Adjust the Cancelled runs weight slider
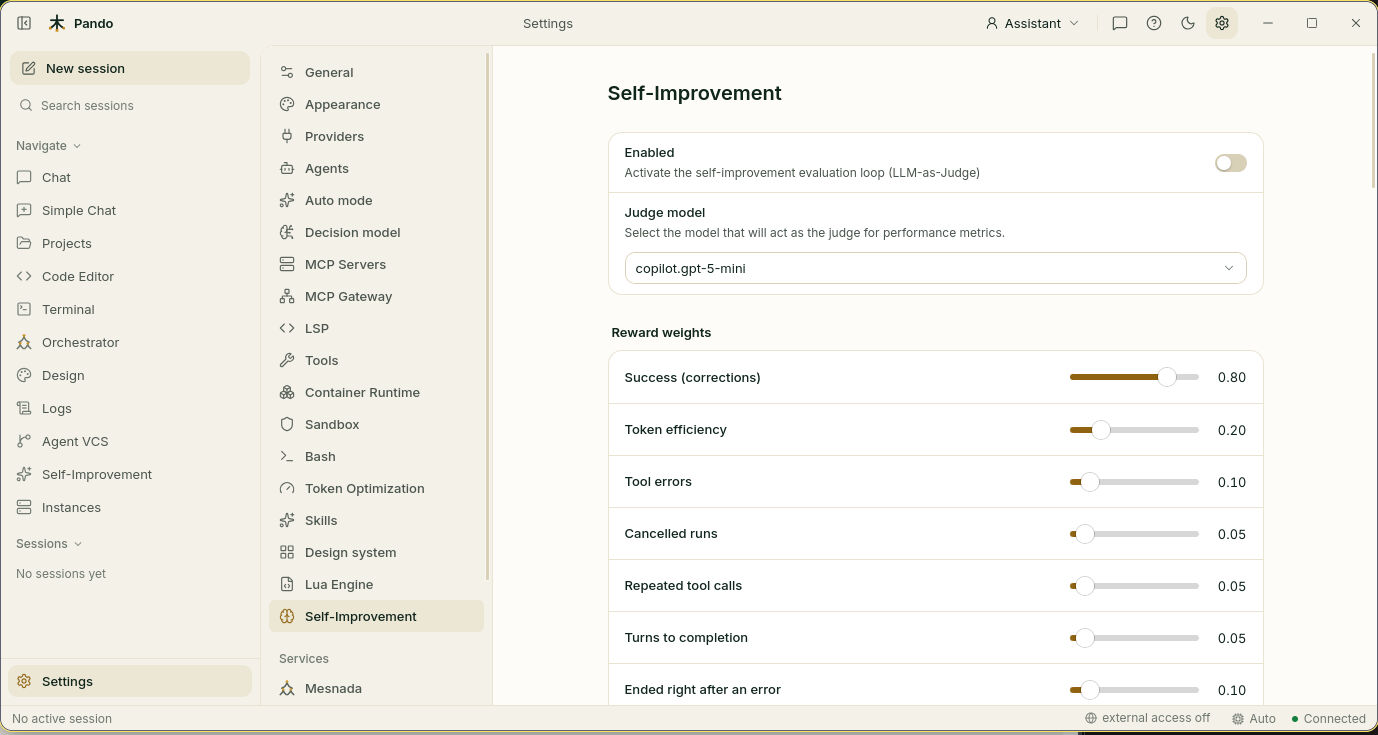 point(1134,533)
